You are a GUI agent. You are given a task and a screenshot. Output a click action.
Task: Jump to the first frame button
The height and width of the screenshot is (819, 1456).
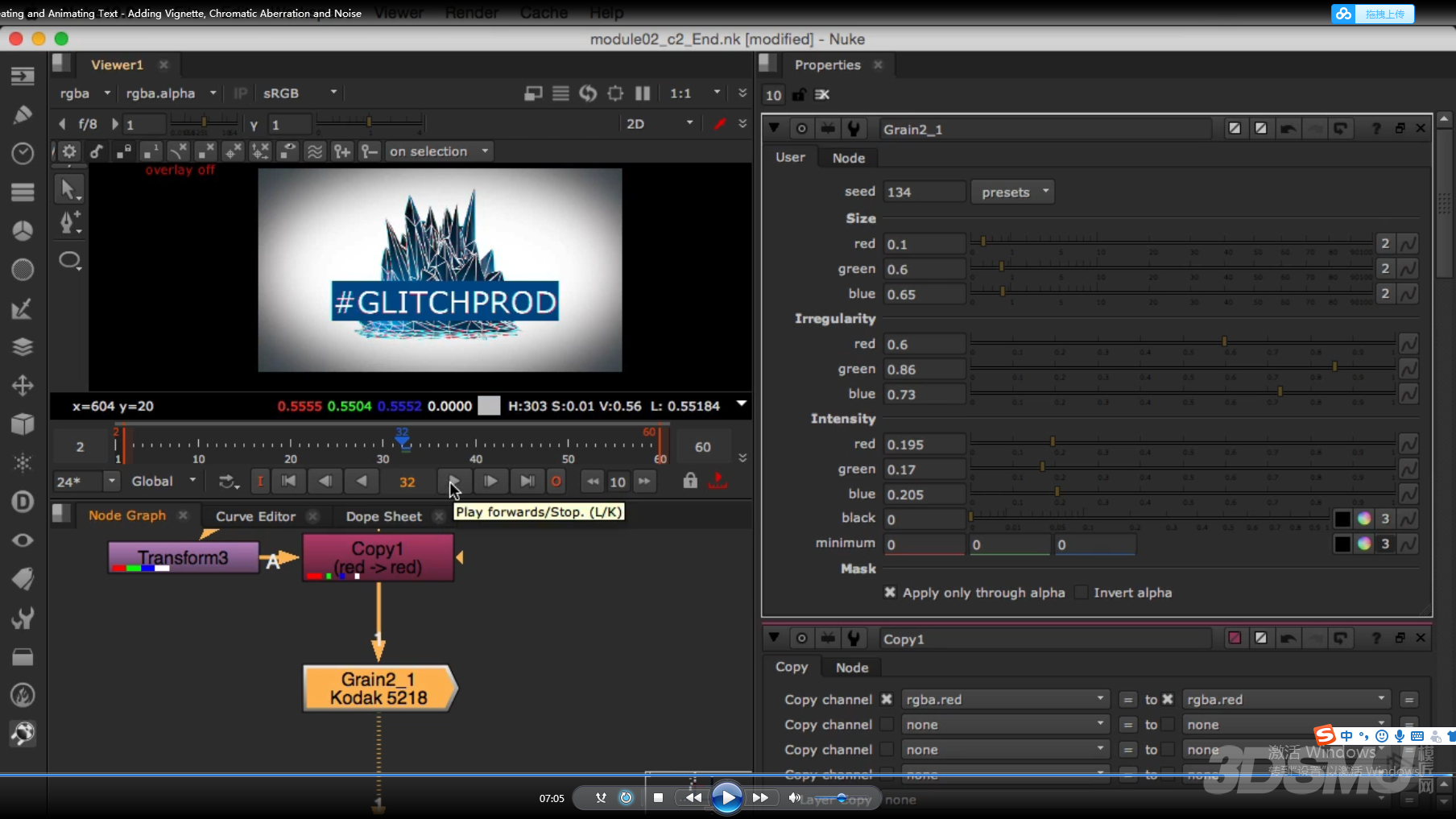click(288, 482)
